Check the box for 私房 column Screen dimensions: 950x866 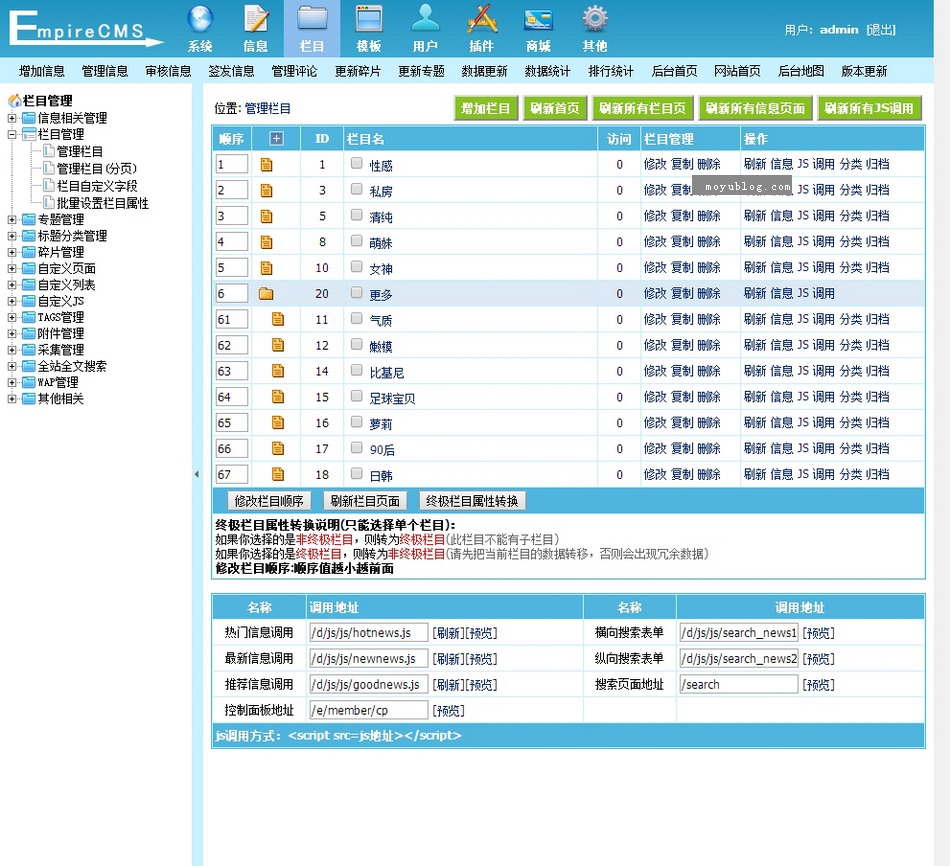point(356,189)
